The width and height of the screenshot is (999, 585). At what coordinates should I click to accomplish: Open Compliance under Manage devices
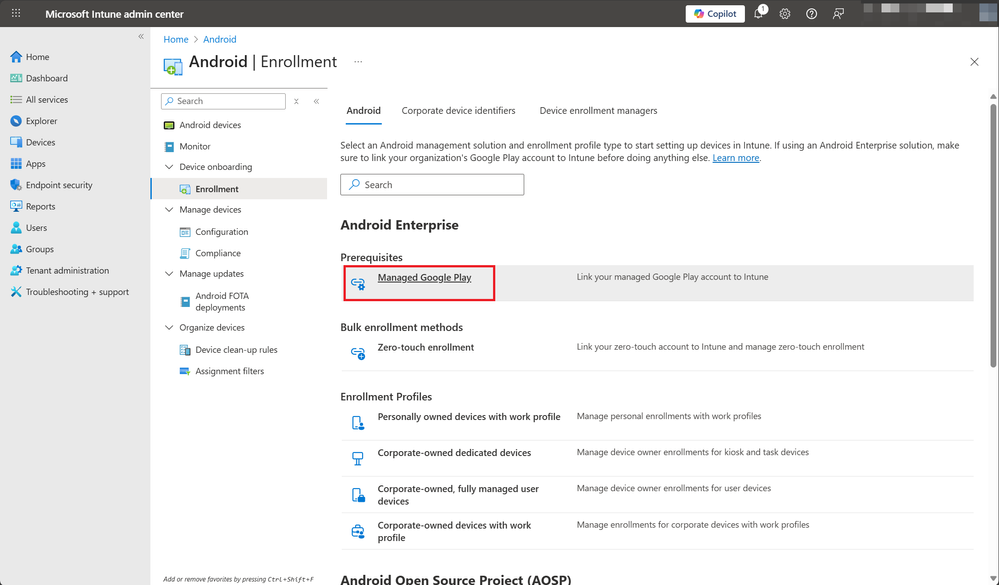coord(218,253)
